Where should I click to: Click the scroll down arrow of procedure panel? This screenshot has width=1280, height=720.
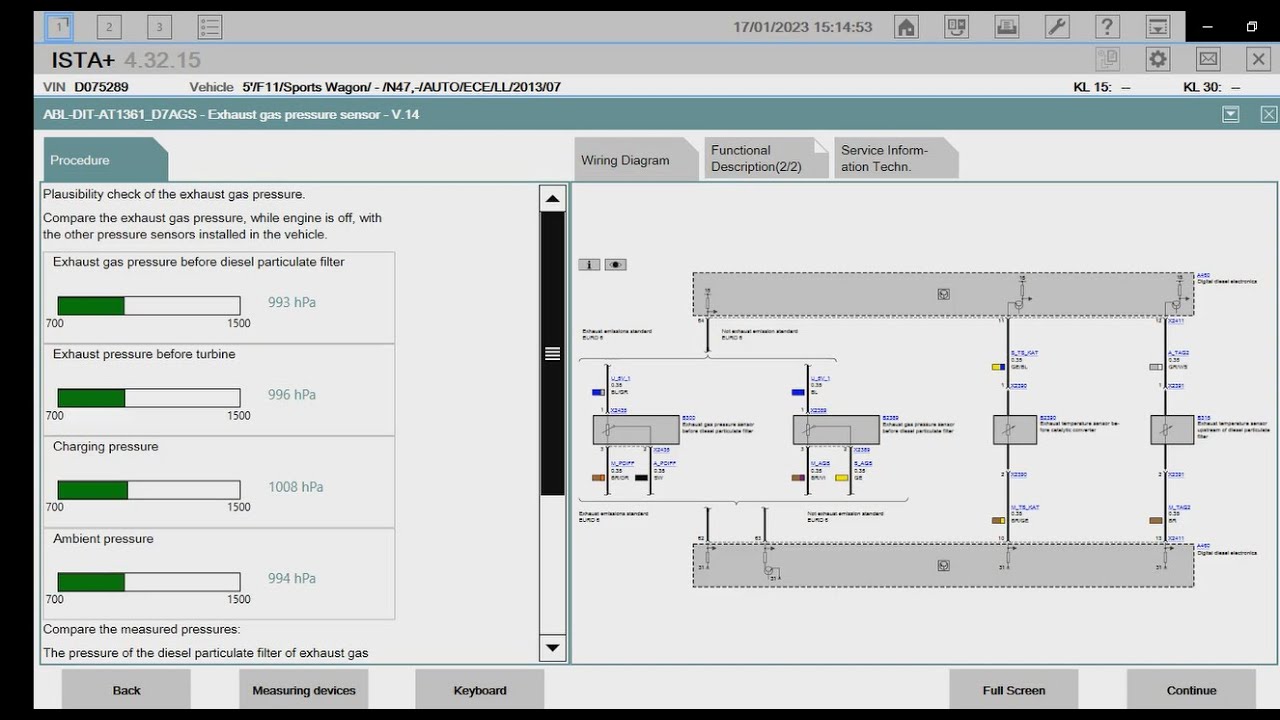pos(552,648)
